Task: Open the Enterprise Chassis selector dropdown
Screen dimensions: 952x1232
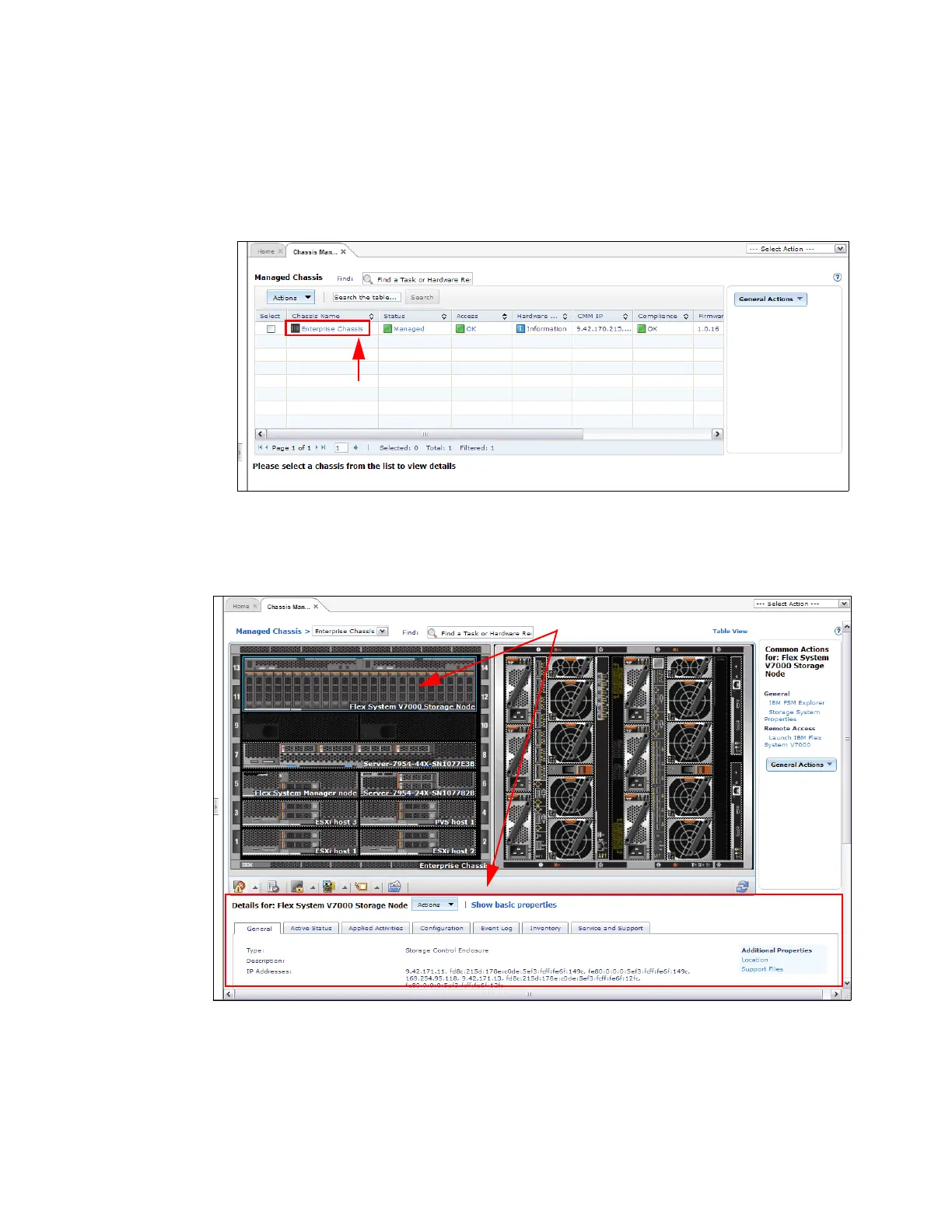Action: pos(350,632)
